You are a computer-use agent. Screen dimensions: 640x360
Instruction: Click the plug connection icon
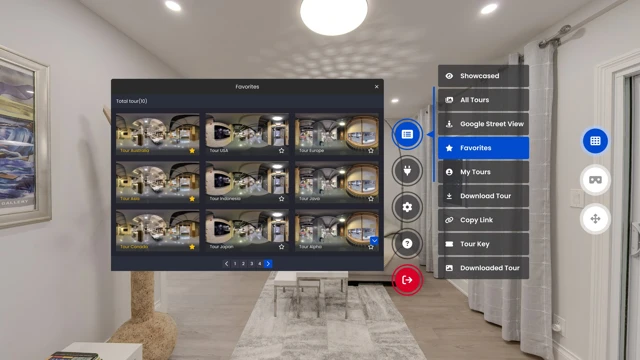pos(407,171)
